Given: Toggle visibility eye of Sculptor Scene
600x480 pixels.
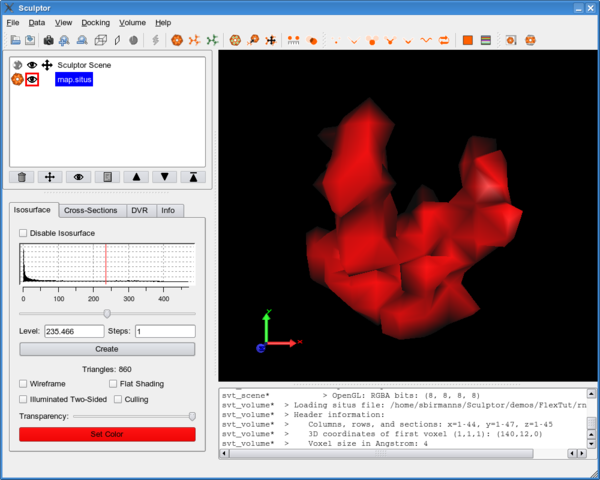Looking at the screenshot, I should point(32,65).
